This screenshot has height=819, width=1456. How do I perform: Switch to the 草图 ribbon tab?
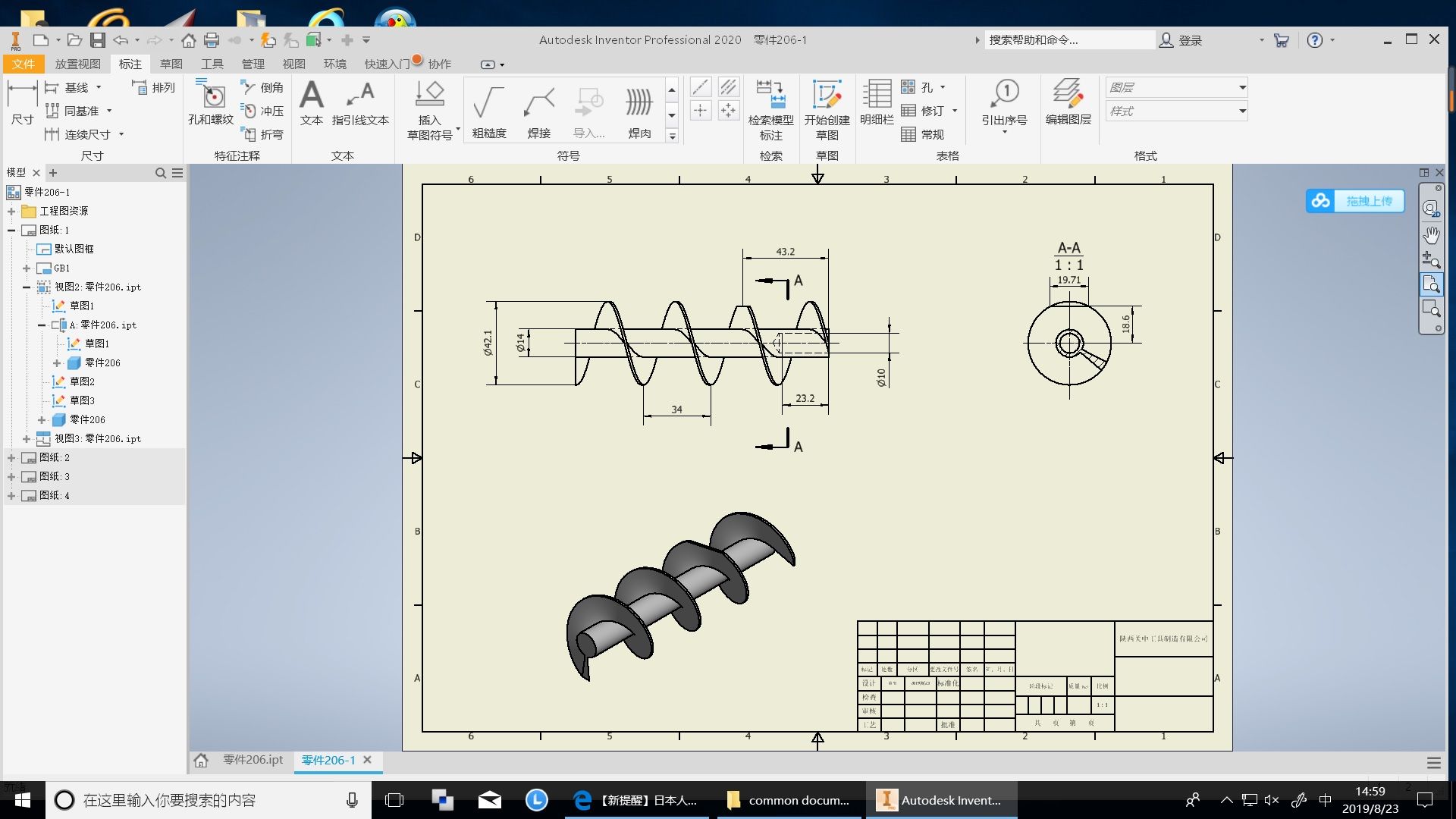click(x=171, y=64)
